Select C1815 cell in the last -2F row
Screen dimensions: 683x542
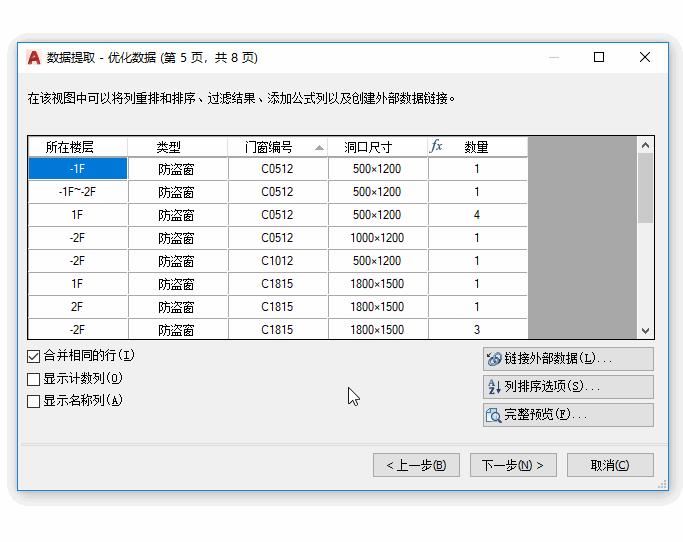pyautogui.click(x=278, y=329)
